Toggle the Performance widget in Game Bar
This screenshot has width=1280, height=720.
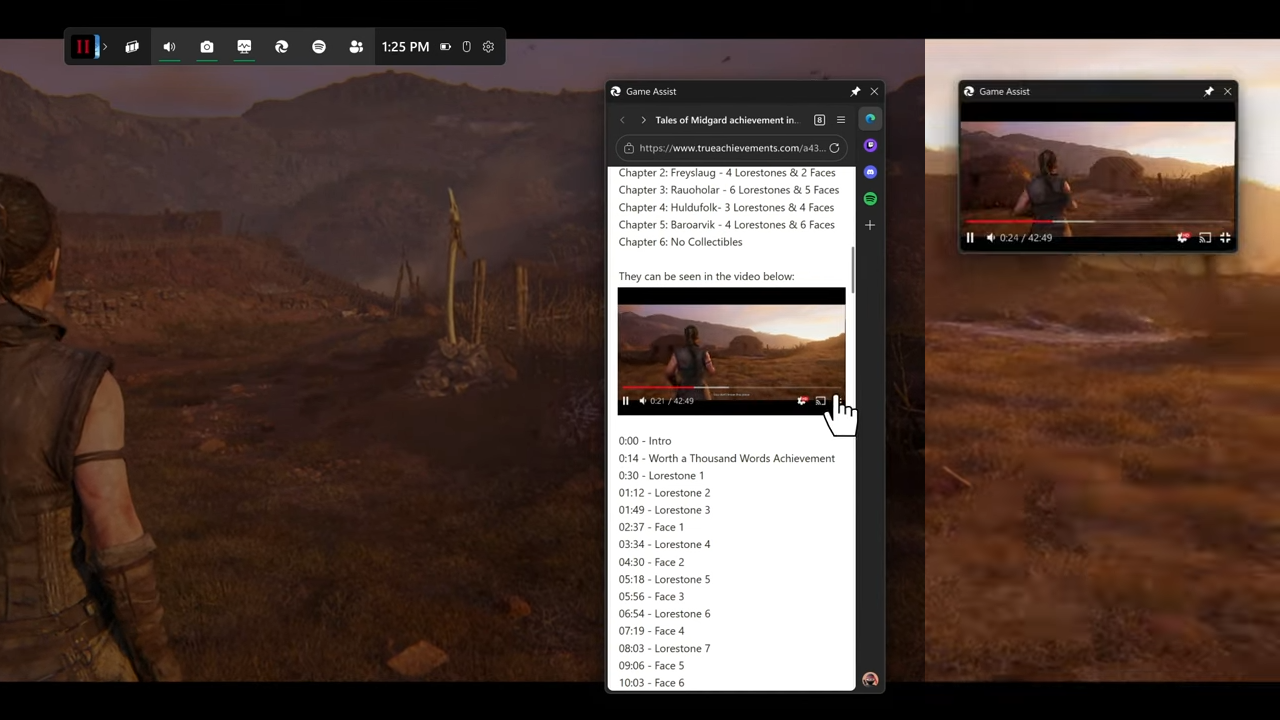[244, 47]
